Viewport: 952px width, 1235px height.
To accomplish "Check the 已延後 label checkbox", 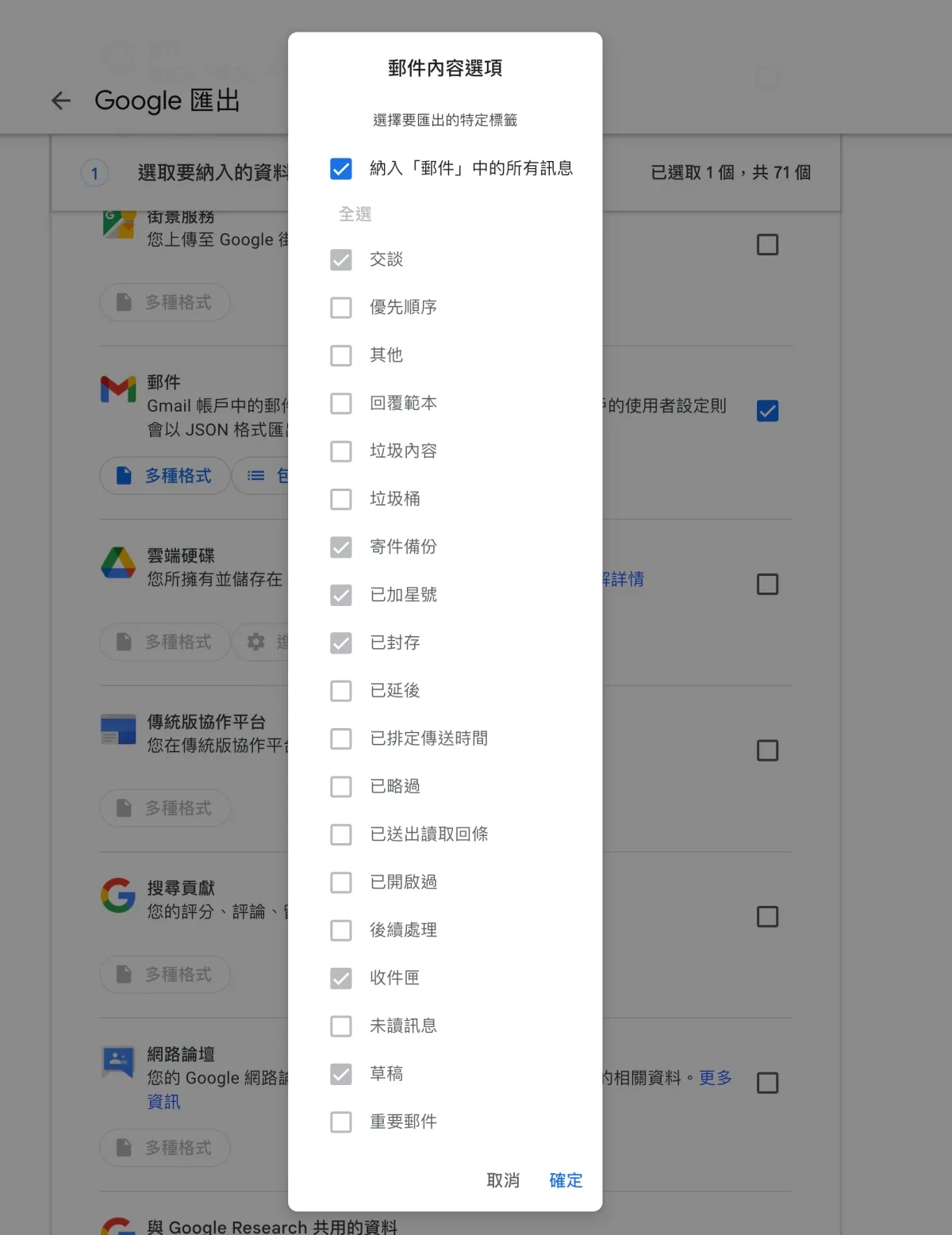I will pos(341,691).
